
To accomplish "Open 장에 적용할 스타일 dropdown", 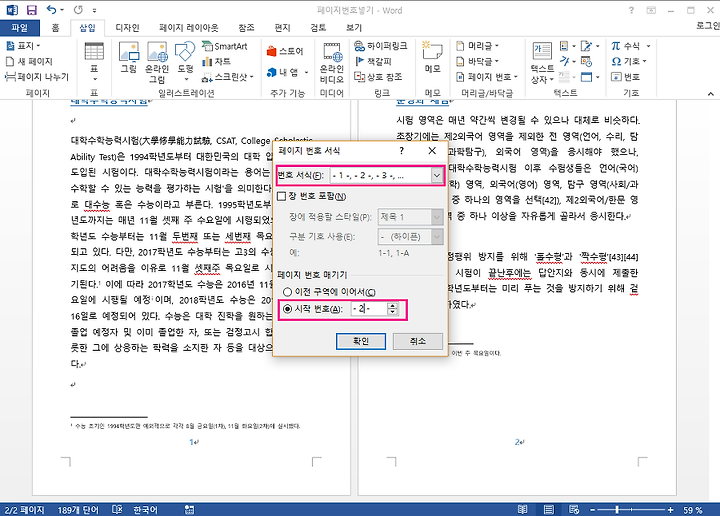I will click(437, 217).
